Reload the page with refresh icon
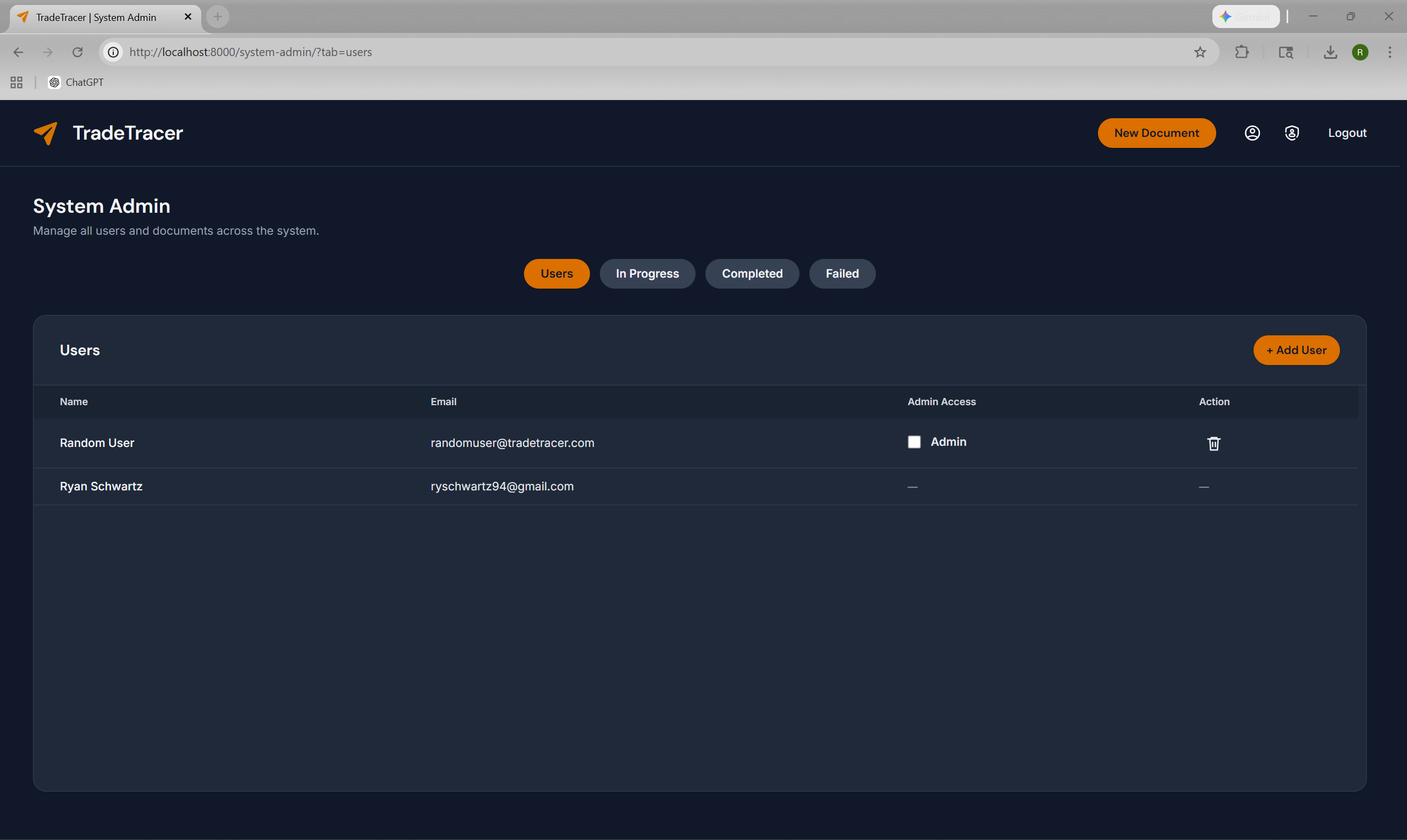 tap(78, 52)
